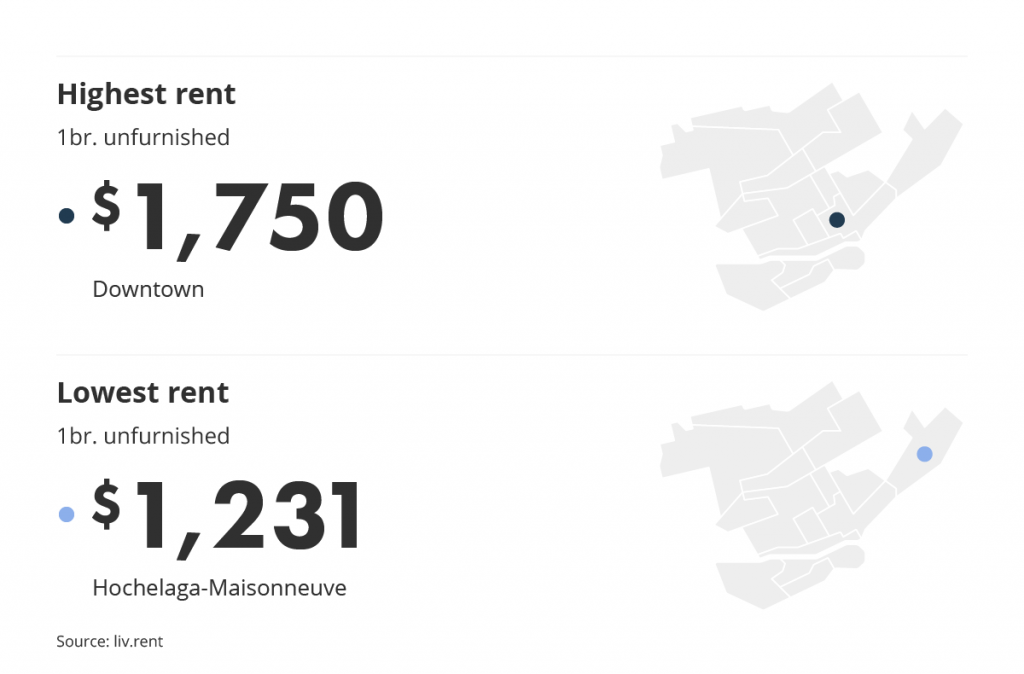This screenshot has height=674, width=1024.
Task: Click the dollar sign before 1,231
Action: [106, 504]
